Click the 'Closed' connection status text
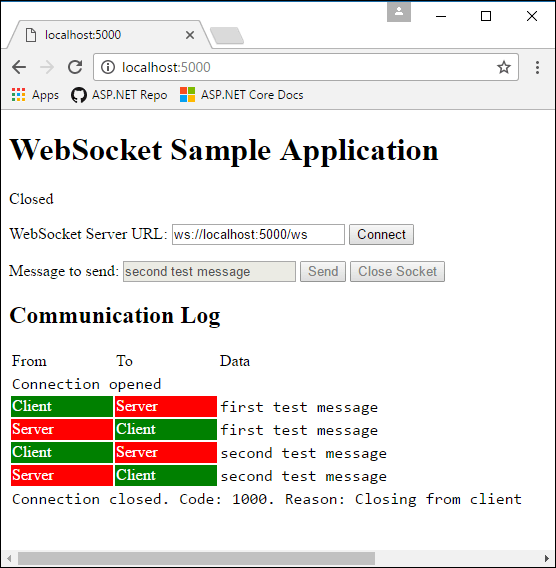This screenshot has height=568, width=556. point(32,199)
